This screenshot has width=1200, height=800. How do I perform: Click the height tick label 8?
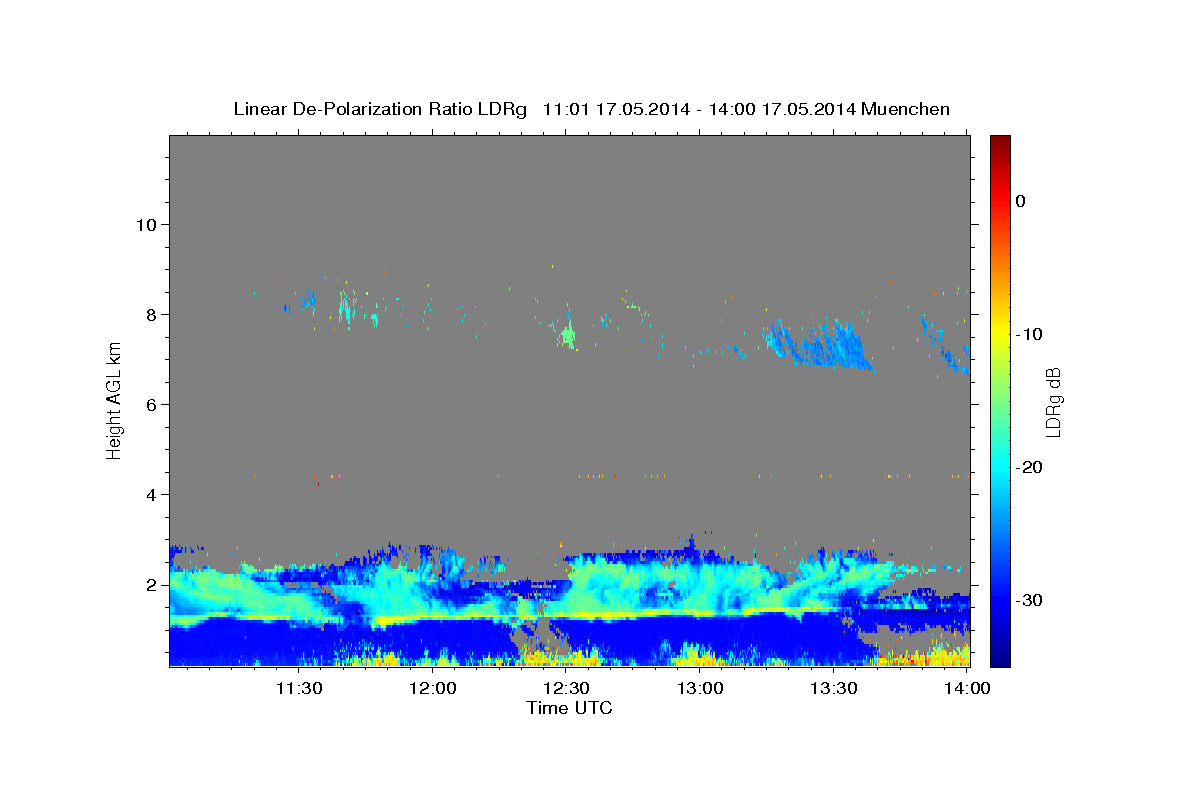tap(150, 314)
